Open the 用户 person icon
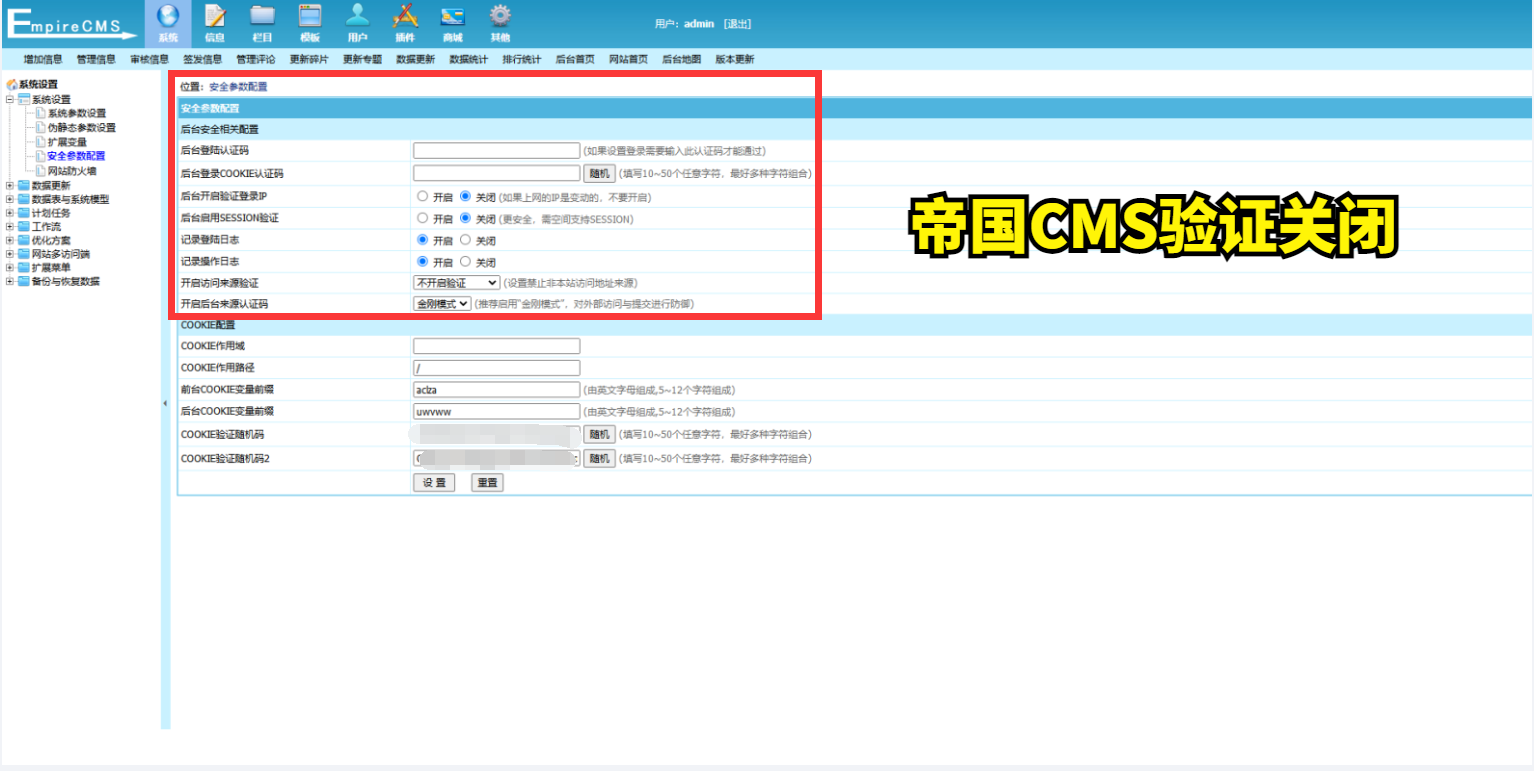This screenshot has height=771, width=1534. (357, 16)
